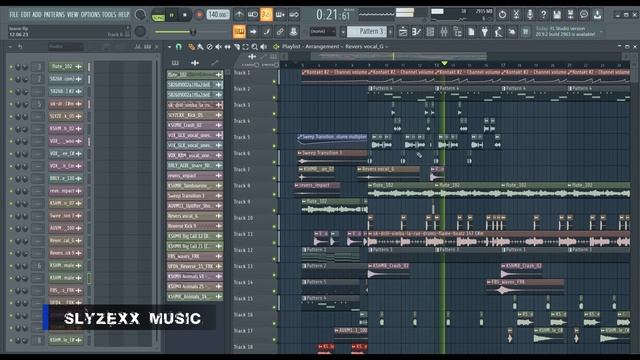Image resolution: width=640 pixels, height=360 pixels.
Task: Click the download arrow icon in toolbar
Action: tap(598, 15)
